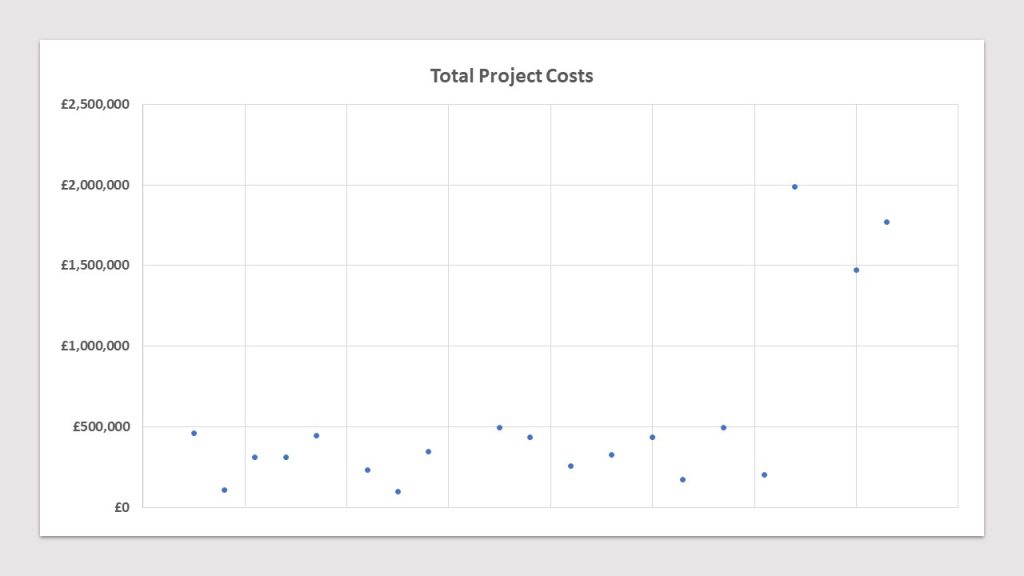Click the rightmost data point near £1,750,000
The height and width of the screenshot is (576, 1024).
coord(887,222)
